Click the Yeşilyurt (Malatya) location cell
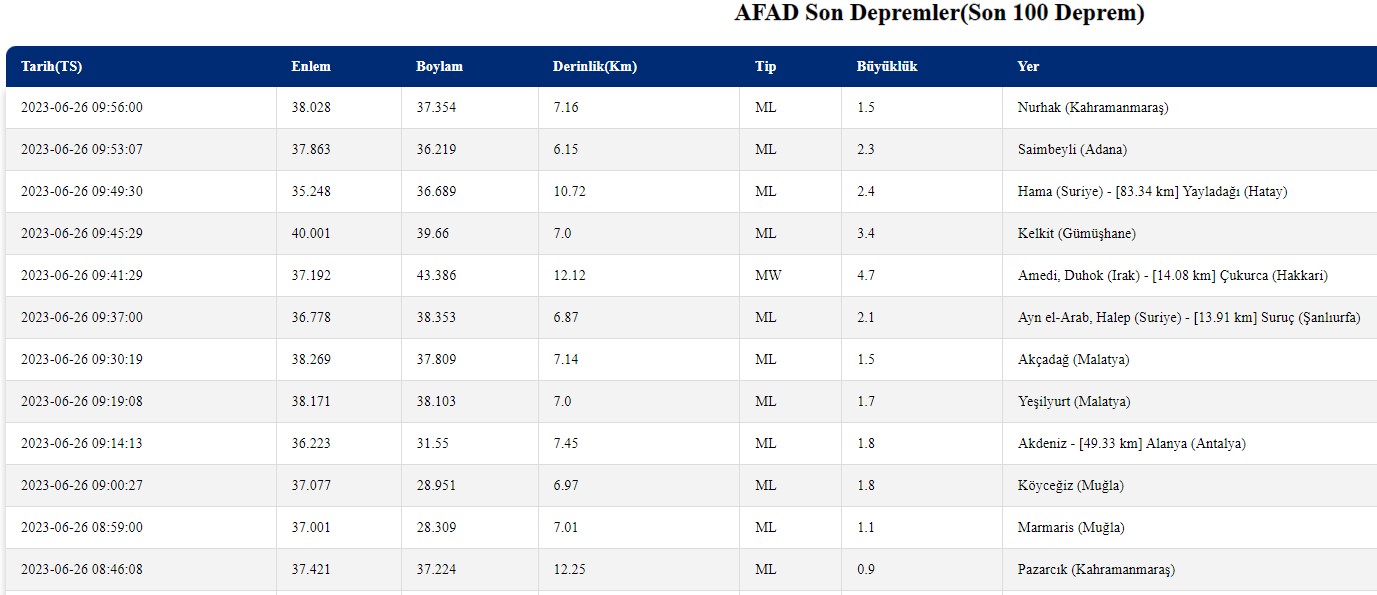 1074,402
